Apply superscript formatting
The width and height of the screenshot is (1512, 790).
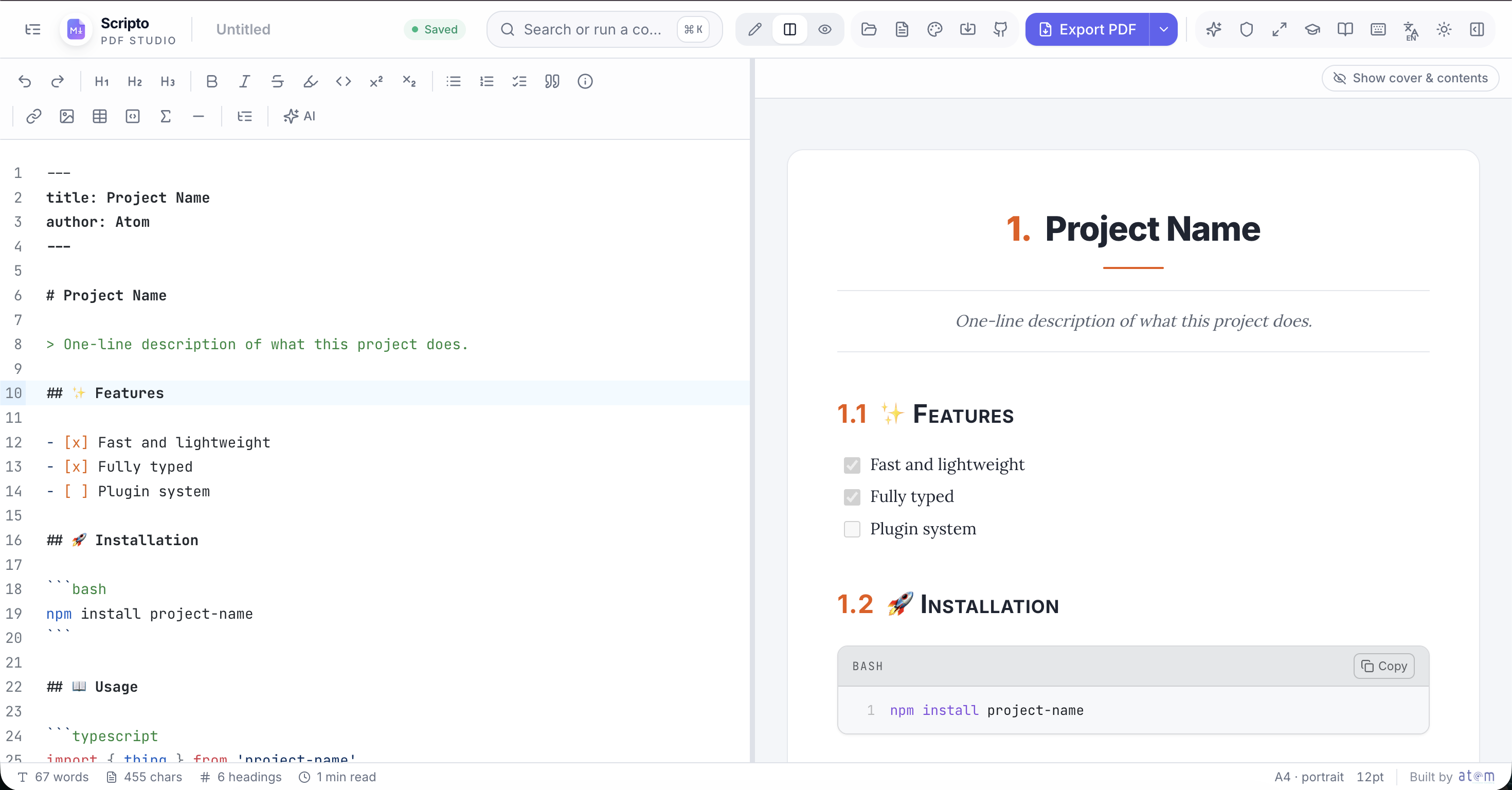(x=376, y=82)
